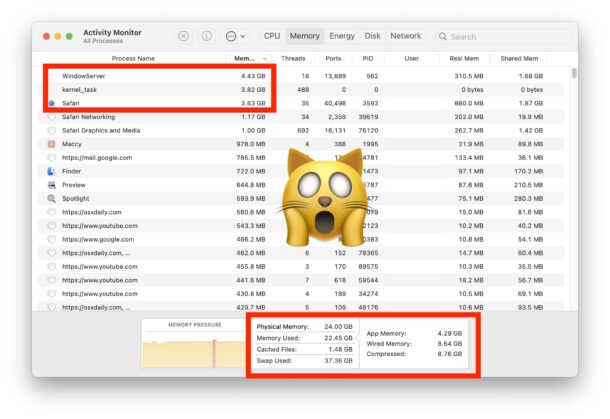This screenshot has height=419, width=610.
Task: Click the Finder icon in the process list
Action: point(52,171)
